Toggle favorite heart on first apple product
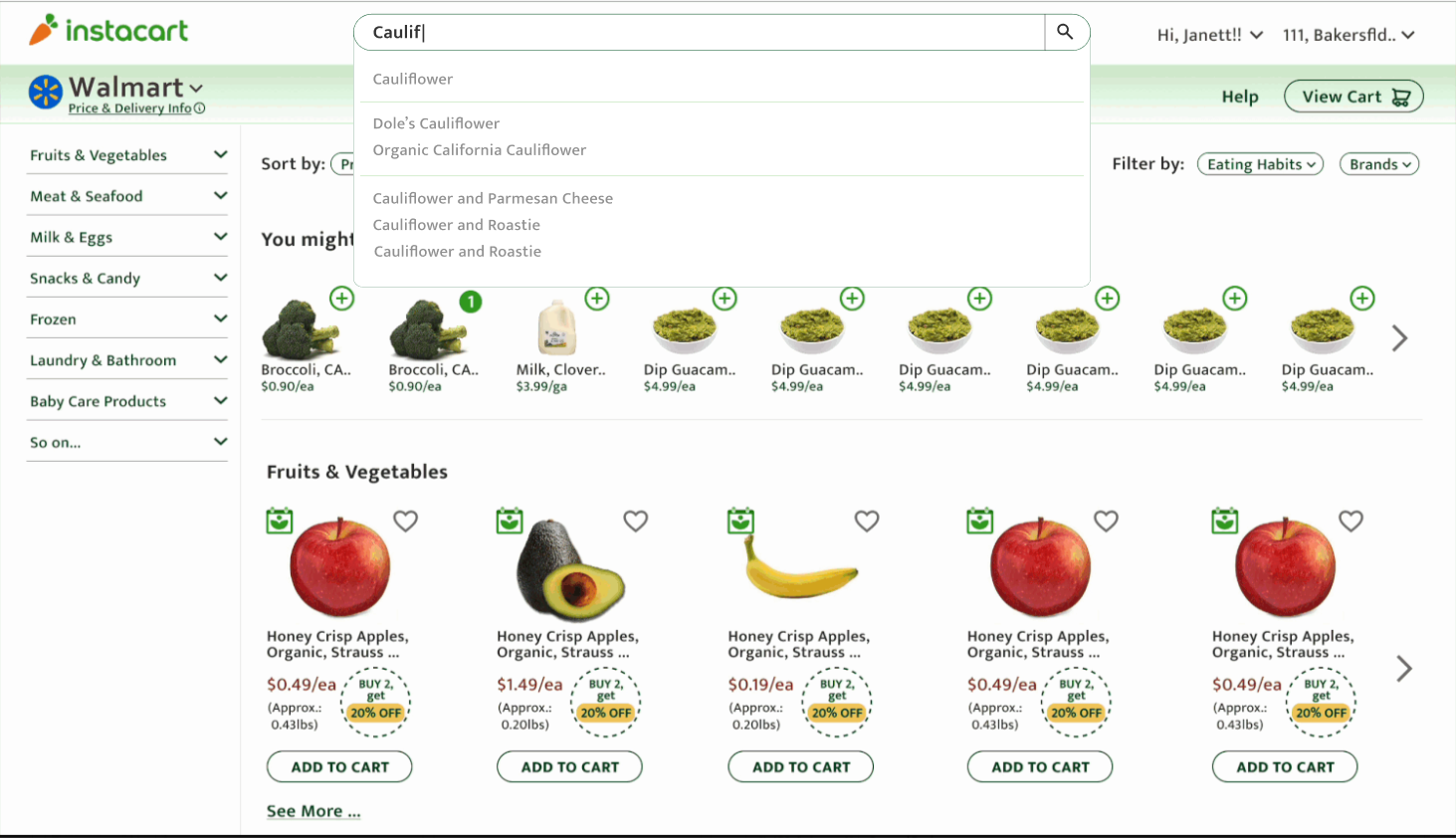This screenshot has width=1456, height=838. [405, 521]
